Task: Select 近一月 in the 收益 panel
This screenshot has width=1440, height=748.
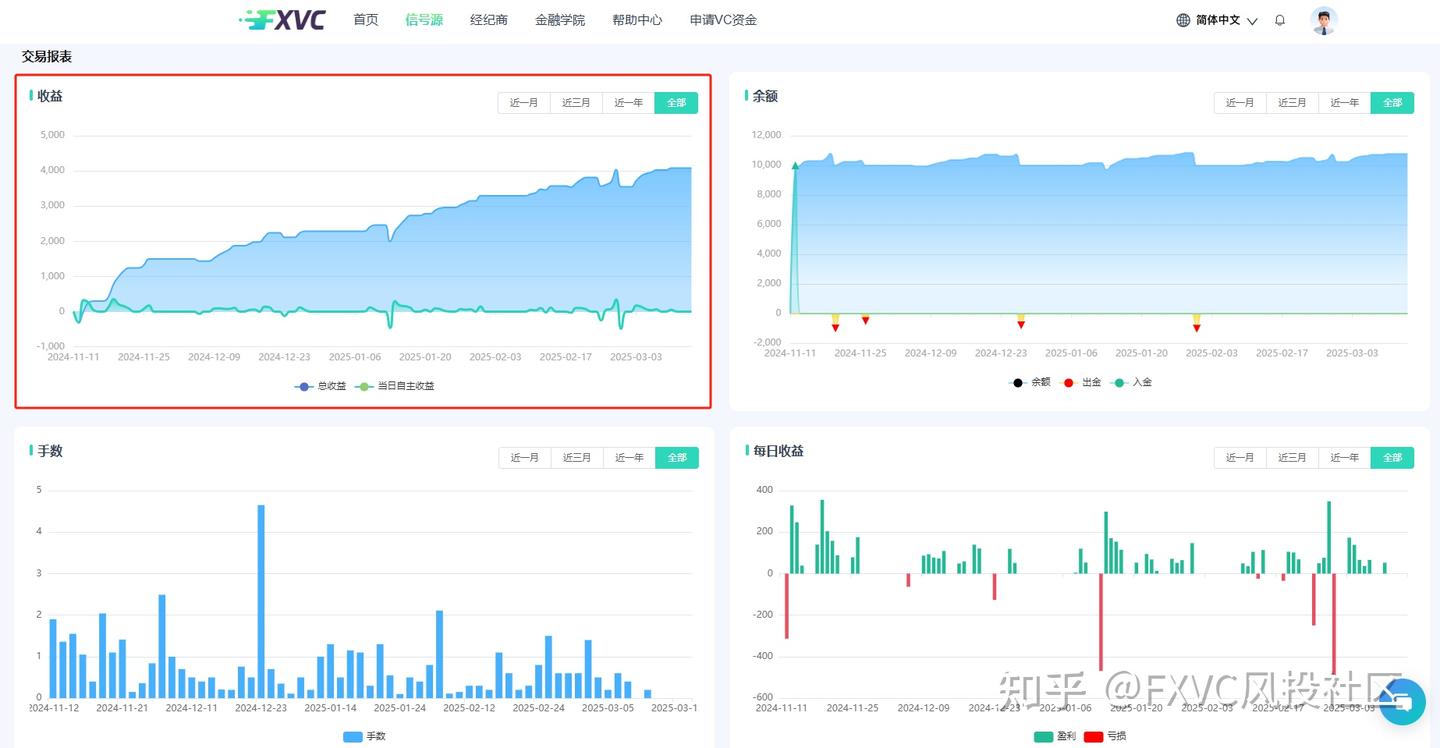Action: point(524,103)
